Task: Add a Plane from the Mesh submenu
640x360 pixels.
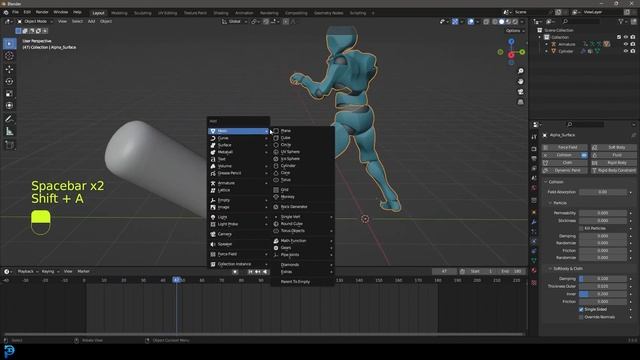Action: [x=302, y=131]
